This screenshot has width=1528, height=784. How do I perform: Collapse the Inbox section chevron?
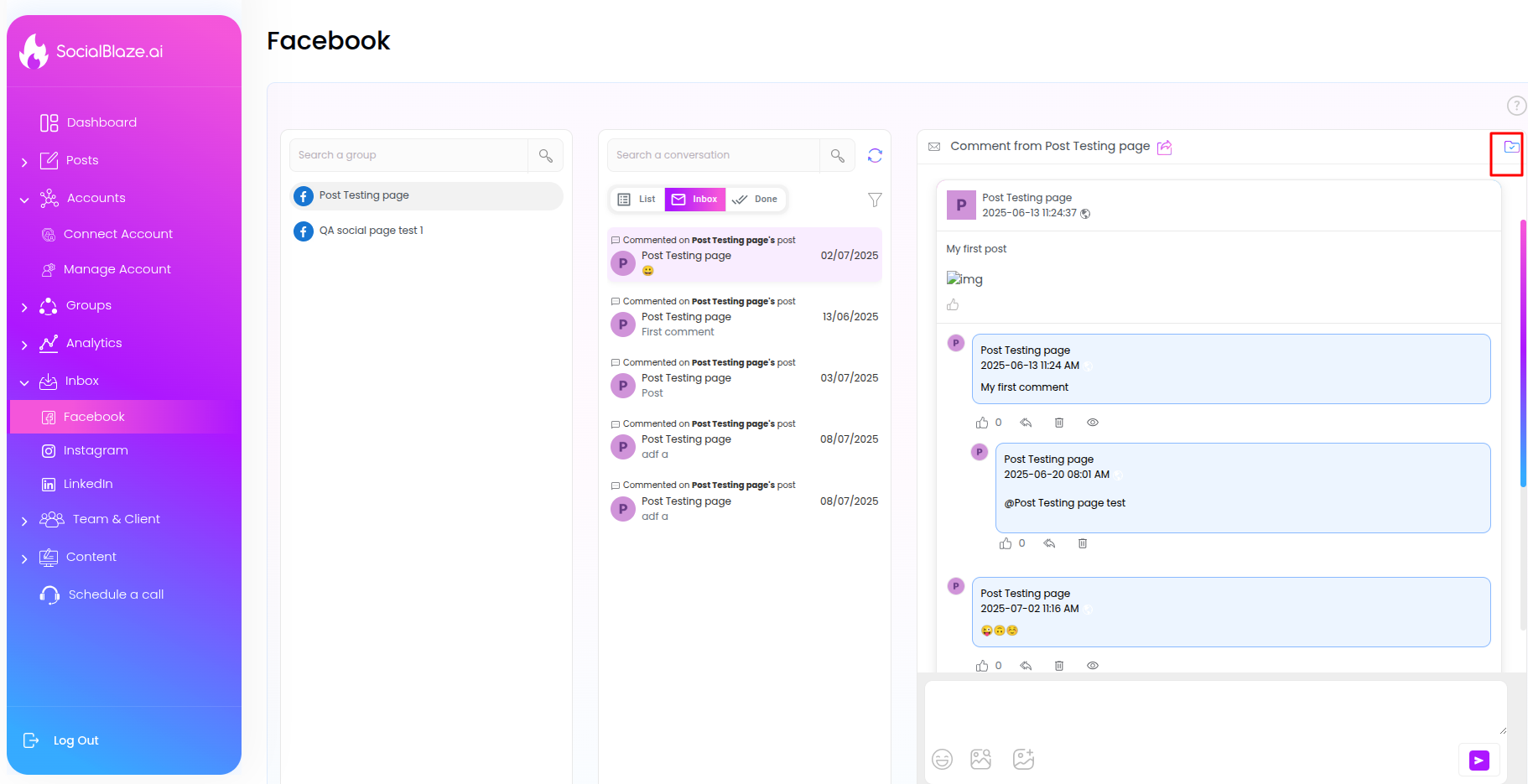24,382
